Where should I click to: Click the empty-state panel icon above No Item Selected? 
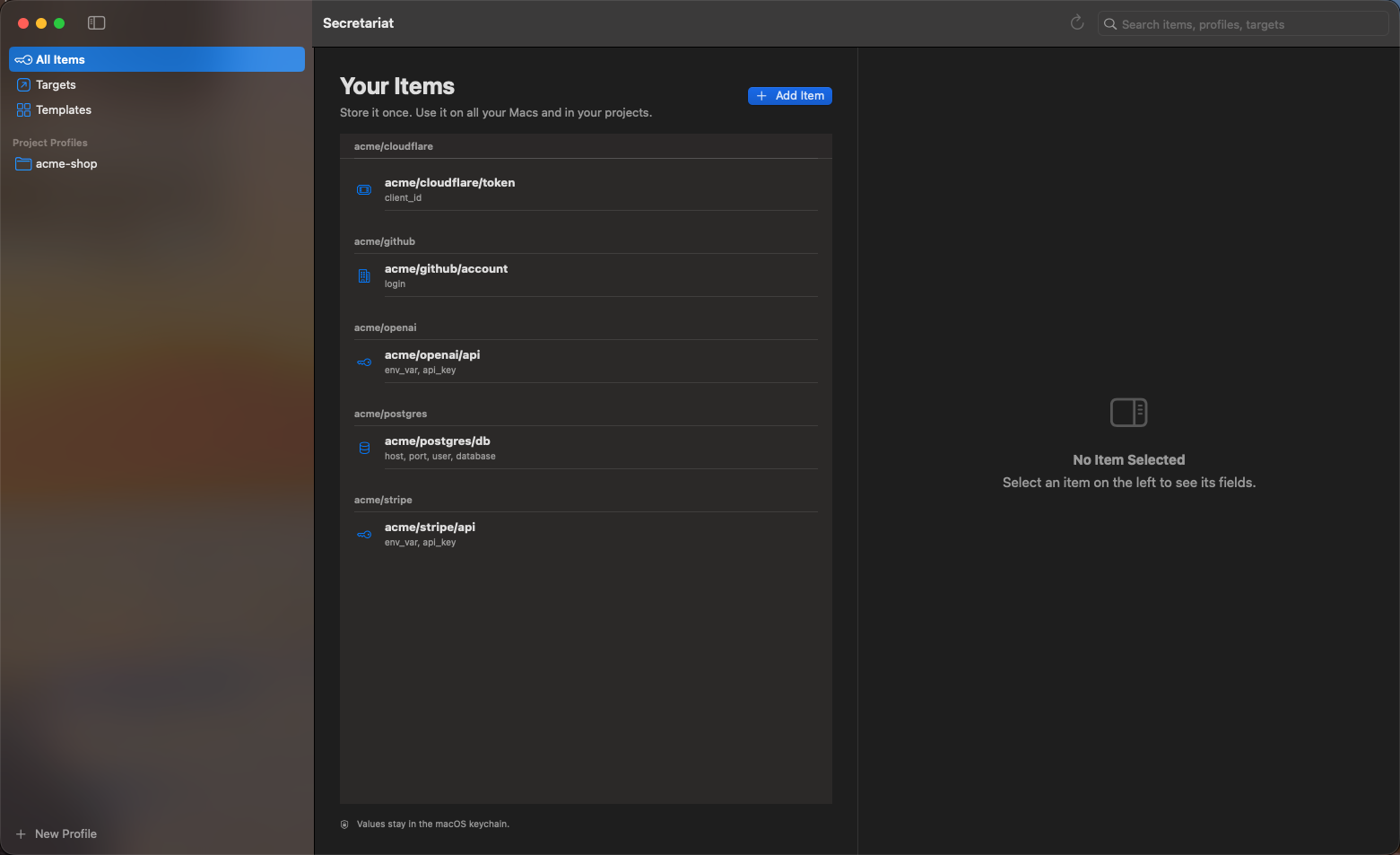point(1129,413)
